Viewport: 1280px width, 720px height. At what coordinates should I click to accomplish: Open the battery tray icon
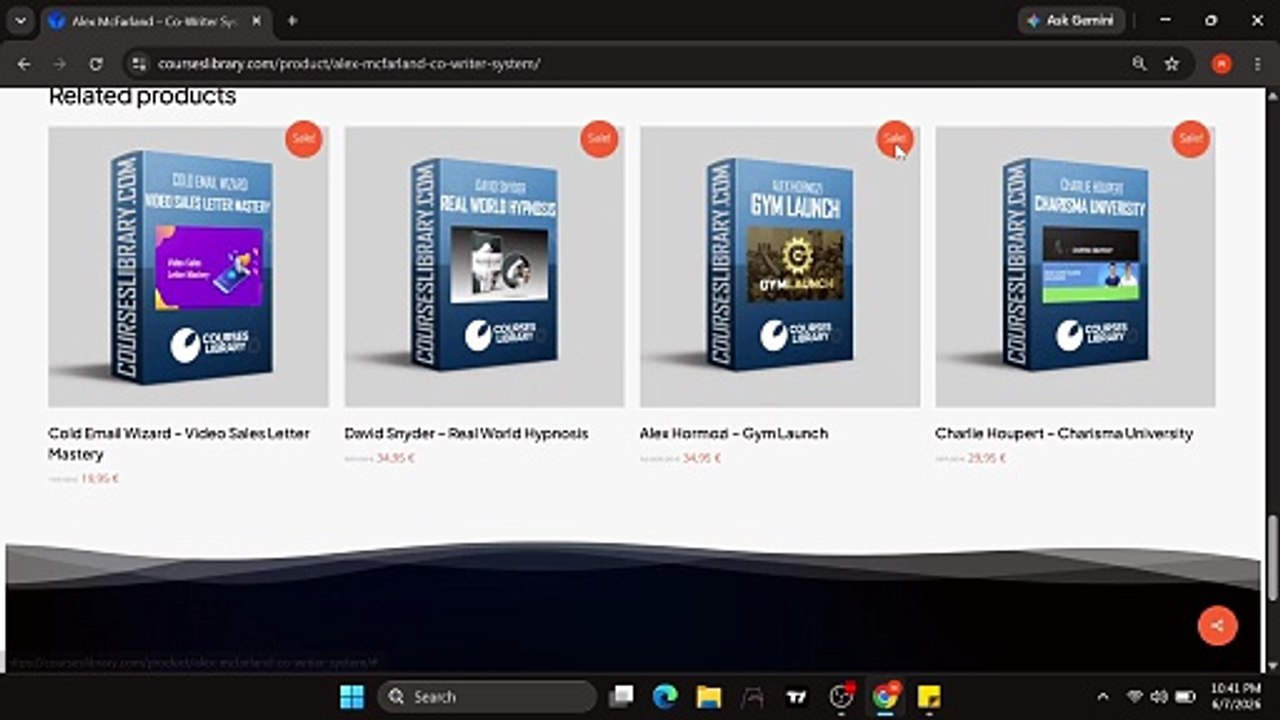[1185, 697]
